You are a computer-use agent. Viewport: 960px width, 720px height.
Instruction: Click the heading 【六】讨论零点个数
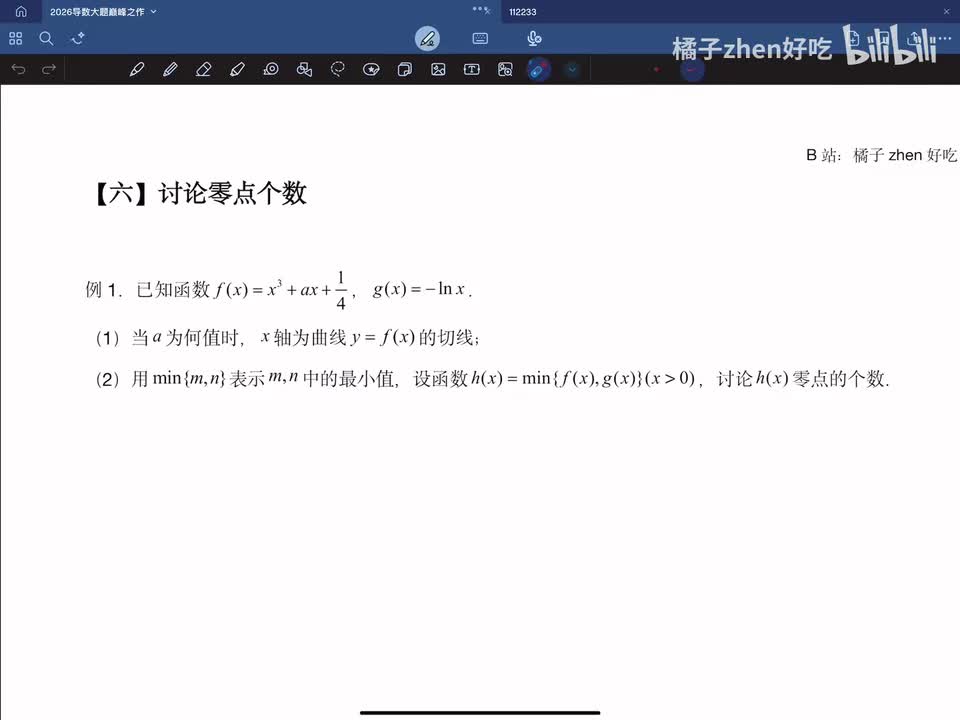tap(199, 193)
